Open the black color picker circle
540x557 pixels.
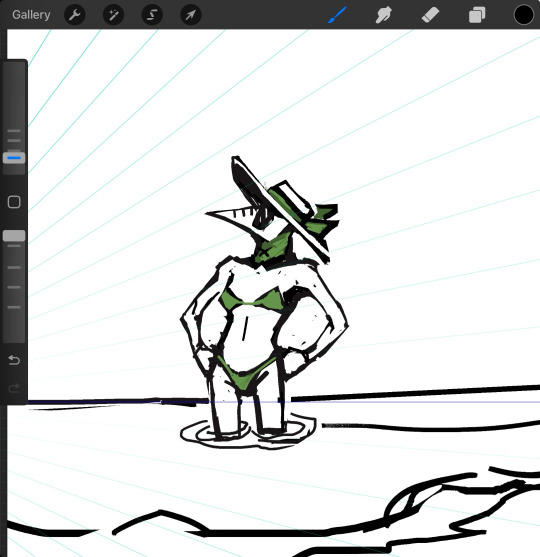click(524, 15)
